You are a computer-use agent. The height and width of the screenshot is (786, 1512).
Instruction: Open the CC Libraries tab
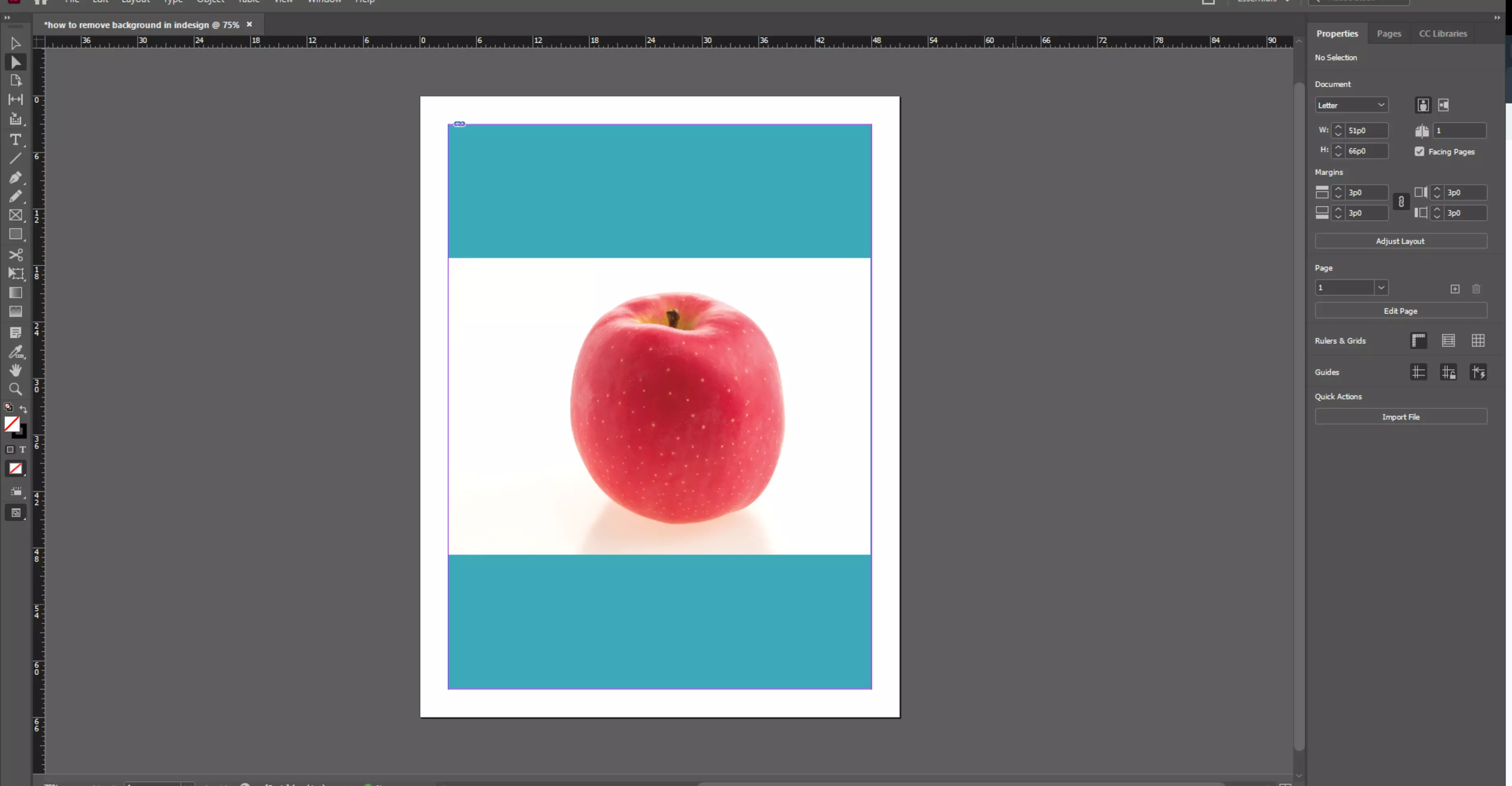1443,33
